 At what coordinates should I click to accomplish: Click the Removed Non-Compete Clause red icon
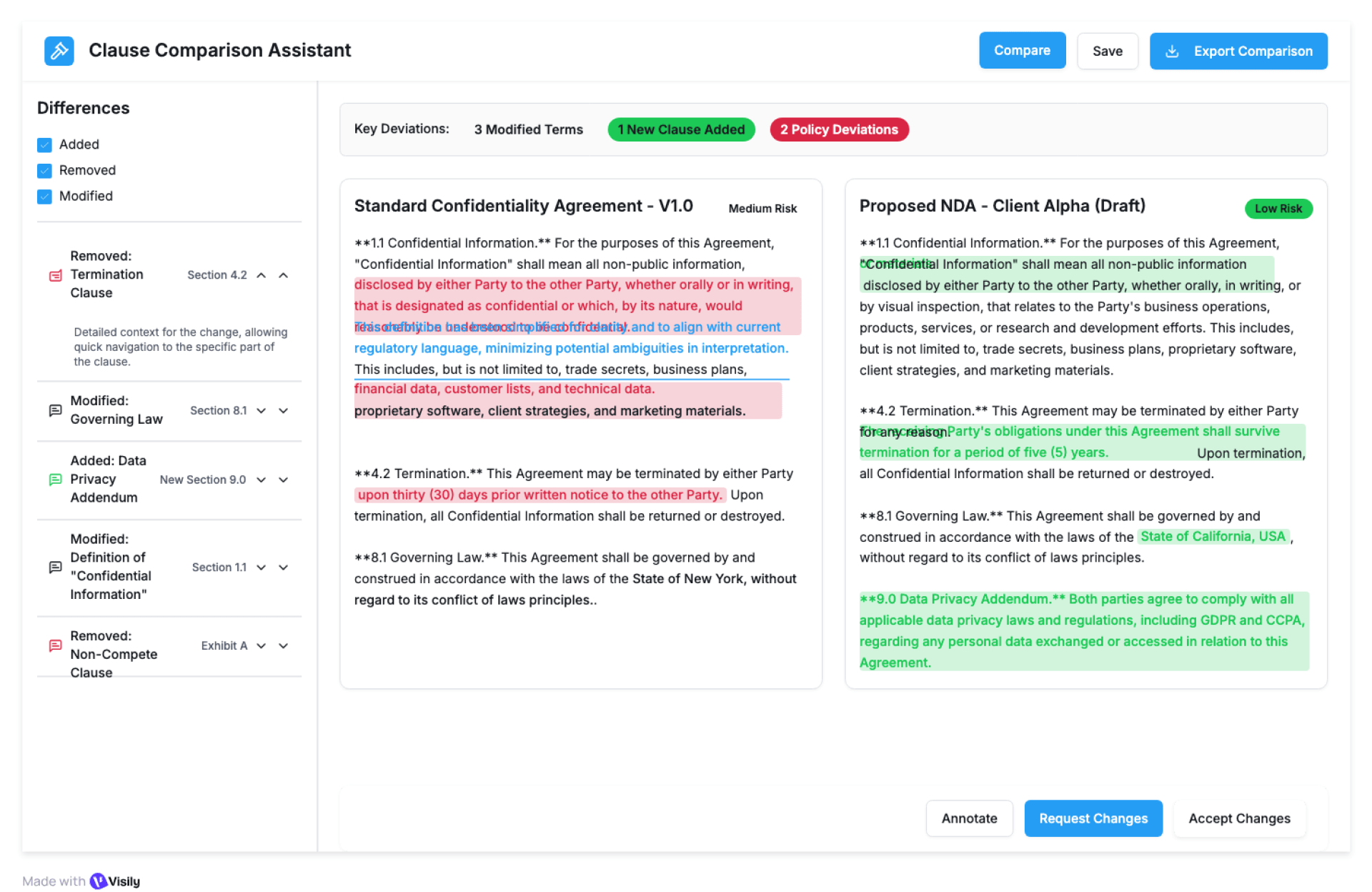tap(55, 646)
